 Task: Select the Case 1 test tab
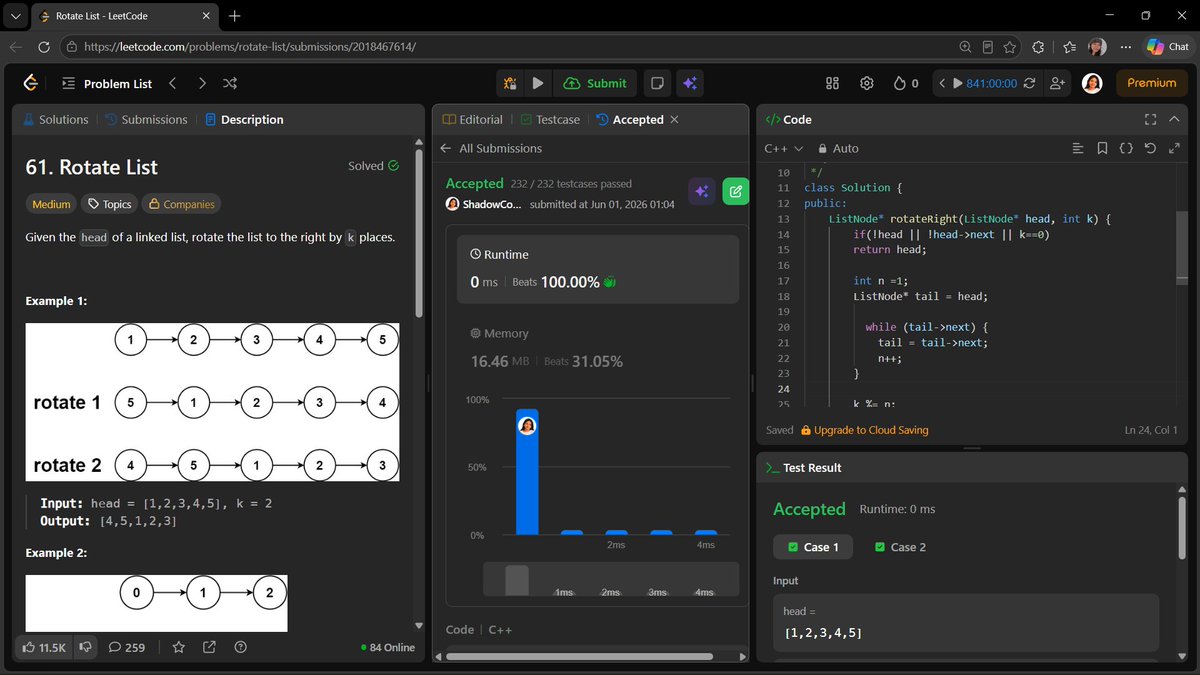(x=813, y=547)
